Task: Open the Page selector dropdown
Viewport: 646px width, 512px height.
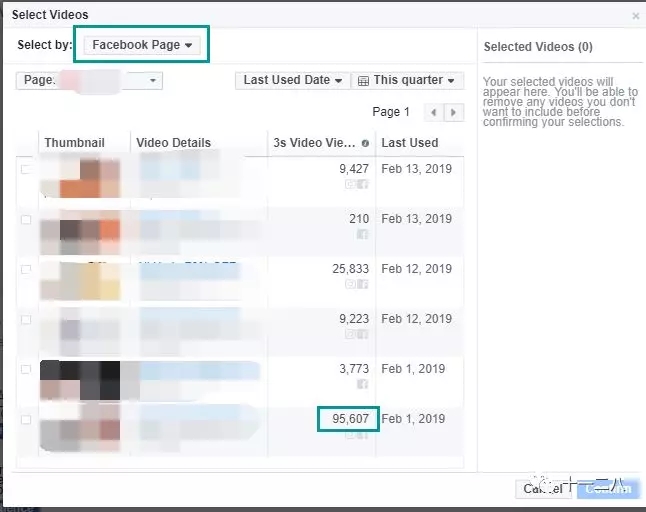Action: [89, 81]
